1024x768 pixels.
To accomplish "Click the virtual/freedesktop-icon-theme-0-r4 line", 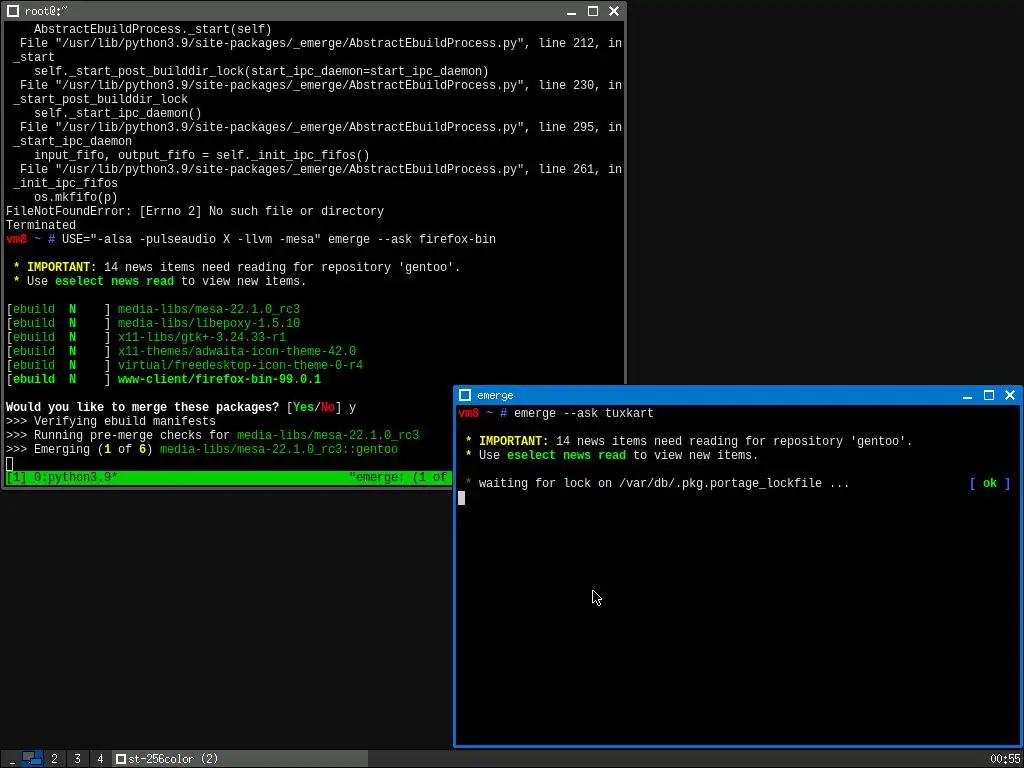I will (184, 365).
